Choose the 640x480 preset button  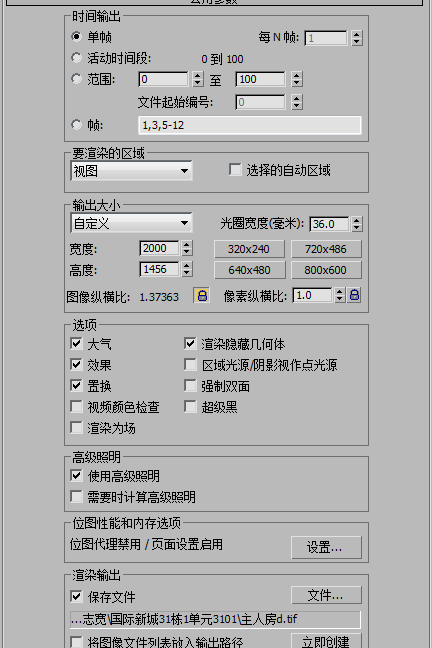coord(249,270)
